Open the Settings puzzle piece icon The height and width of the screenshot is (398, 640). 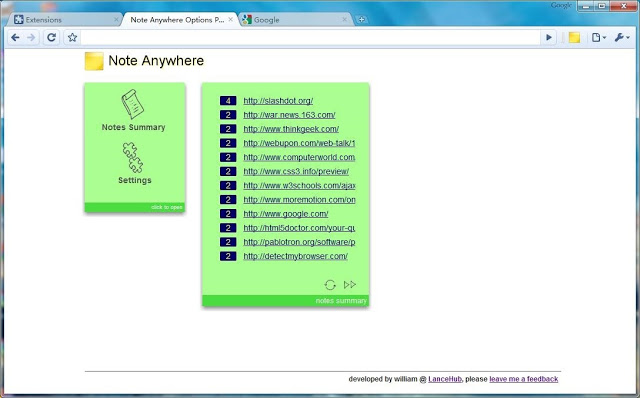133,158
